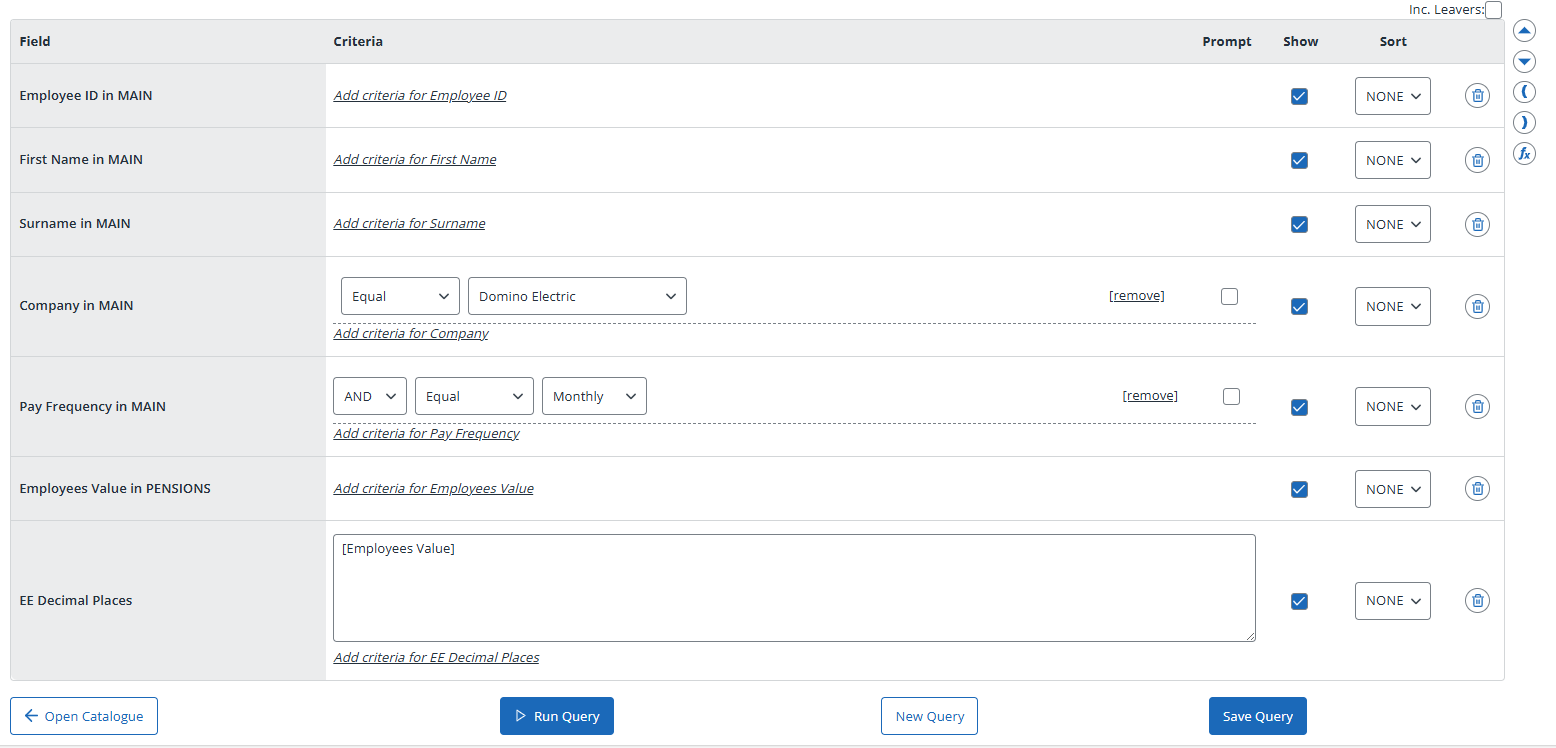Screen dimensions: 1556x748
Task: Untick Show for Company
Action: 1299,306
